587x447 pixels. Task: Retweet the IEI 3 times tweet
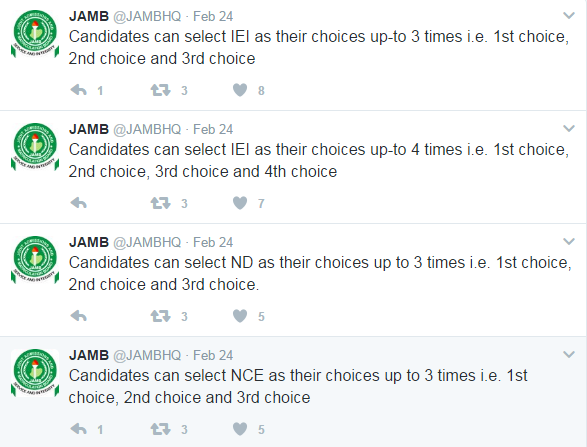pyautogui.click(x=161, y=90)
